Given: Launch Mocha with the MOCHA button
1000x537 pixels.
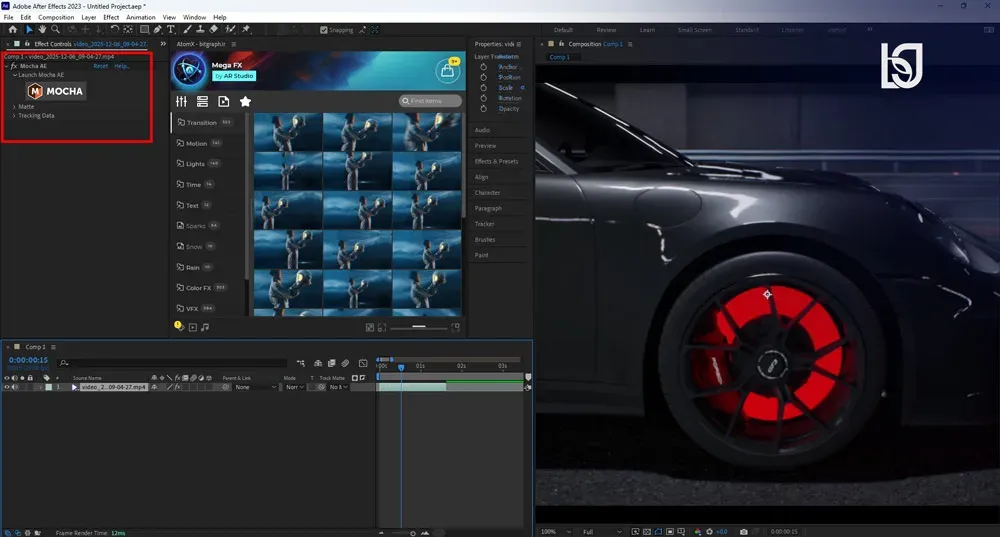Looking at the screenshot, I should (x=55, y=91).
